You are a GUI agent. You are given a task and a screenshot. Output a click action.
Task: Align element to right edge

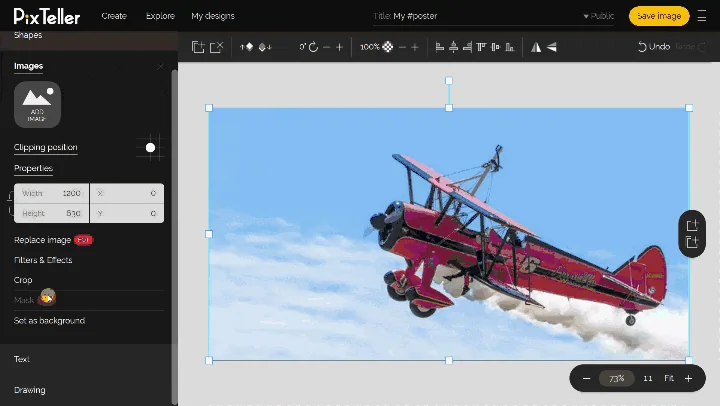(467, 47)
